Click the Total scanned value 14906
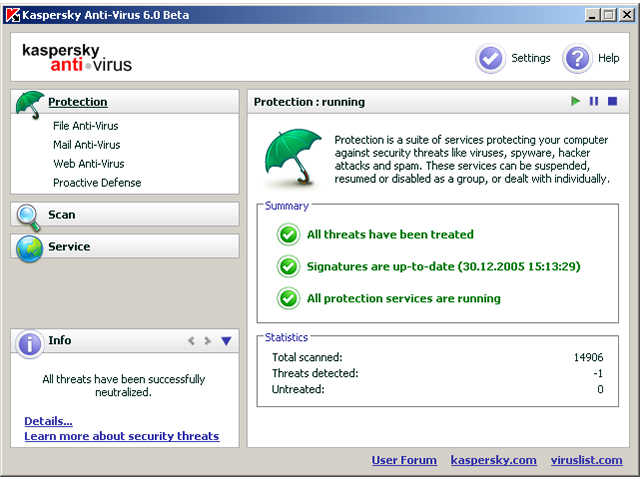The image size is (640, 480). click(588, 358)
